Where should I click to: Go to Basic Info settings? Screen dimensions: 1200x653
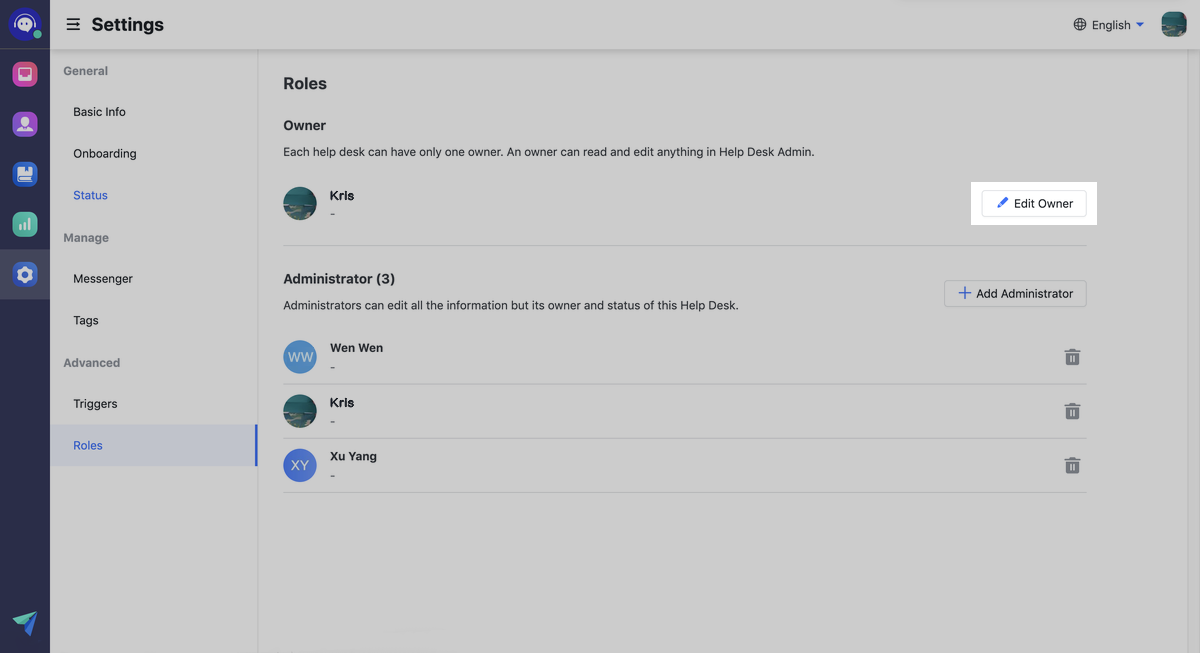click(x=100, y=112)
